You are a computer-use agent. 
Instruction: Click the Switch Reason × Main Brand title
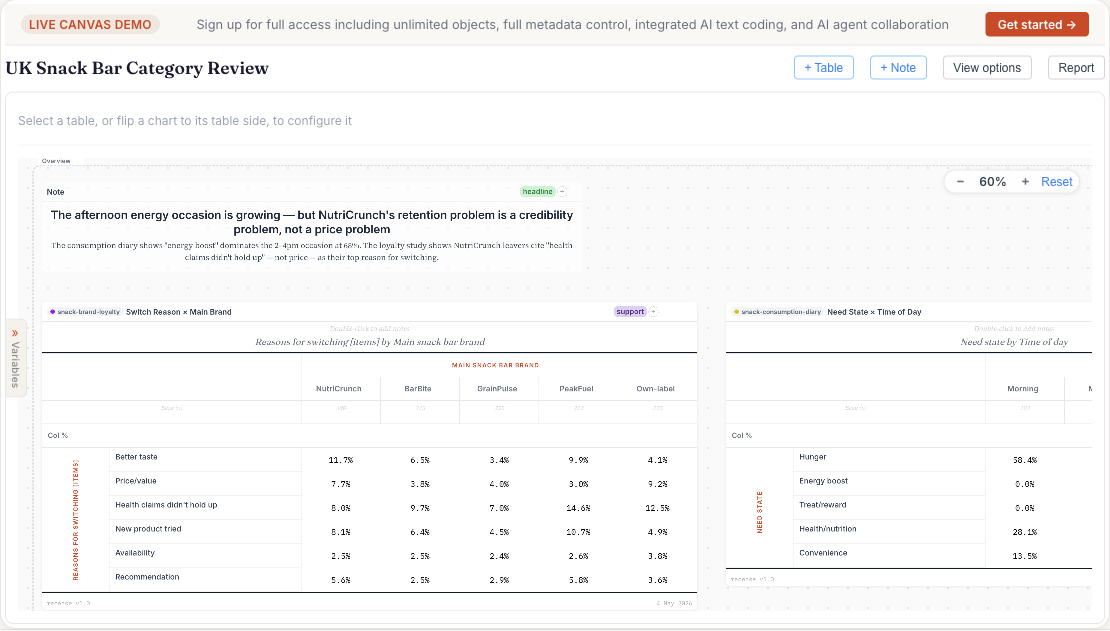(178, 312)
